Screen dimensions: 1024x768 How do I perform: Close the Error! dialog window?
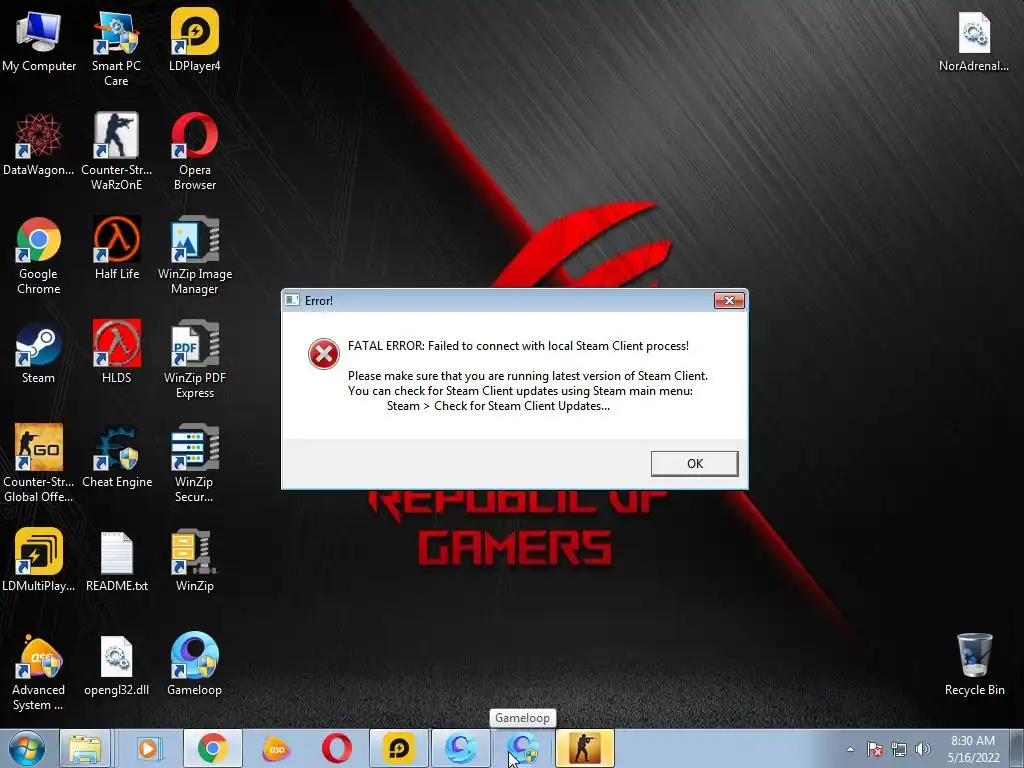729,300
